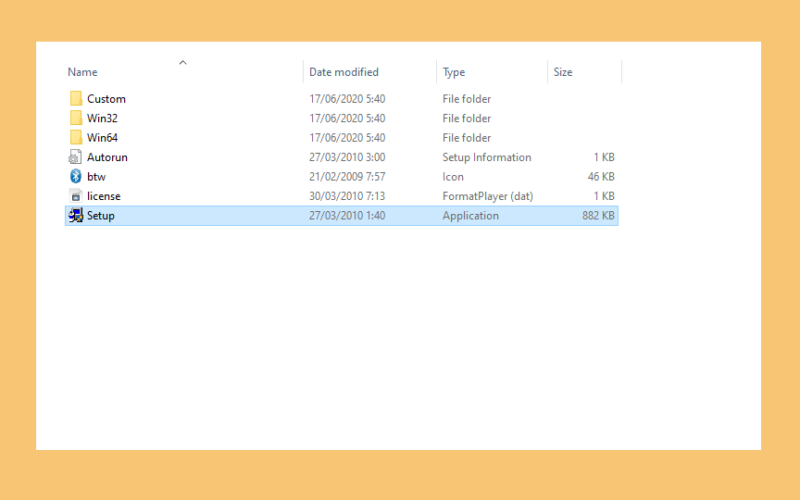Select the license file name
The width and height of the screenshot is (800, 500).
(x=104, y=196)
